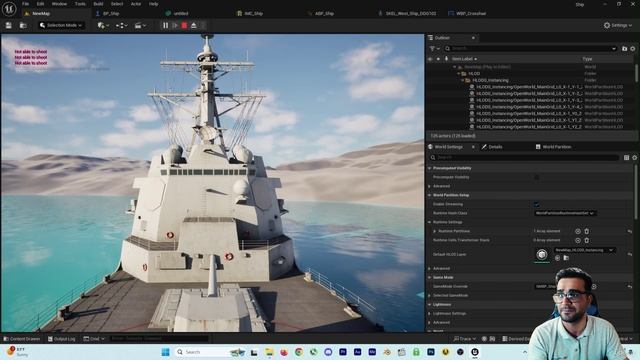
Task: Expand the Lightmass Settings row
Action: click(430, 313)
